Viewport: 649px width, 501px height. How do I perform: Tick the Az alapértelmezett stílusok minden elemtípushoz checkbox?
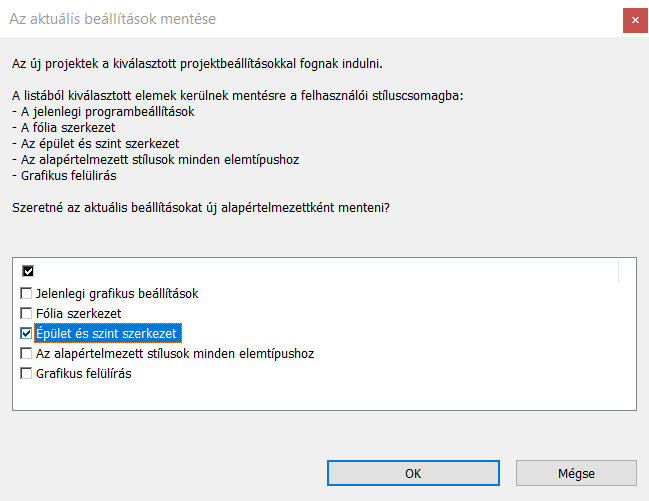[27, 354]
